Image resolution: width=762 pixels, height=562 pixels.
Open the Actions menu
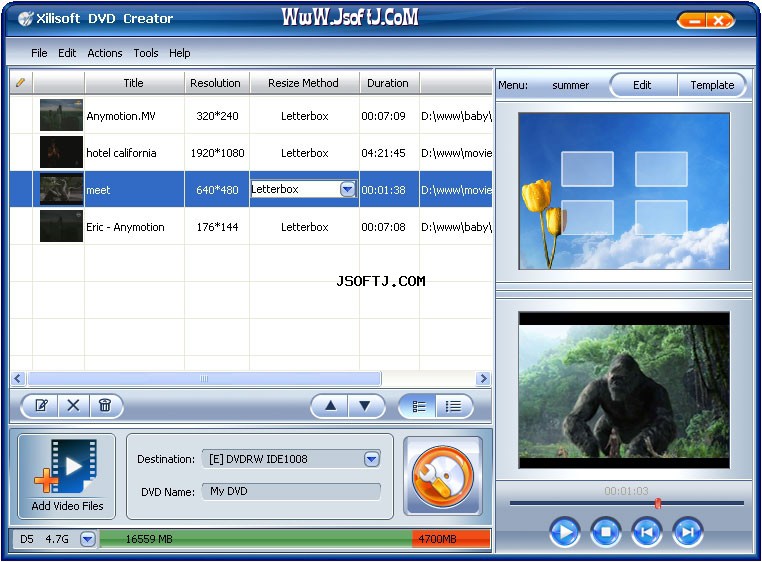(105, 53)
